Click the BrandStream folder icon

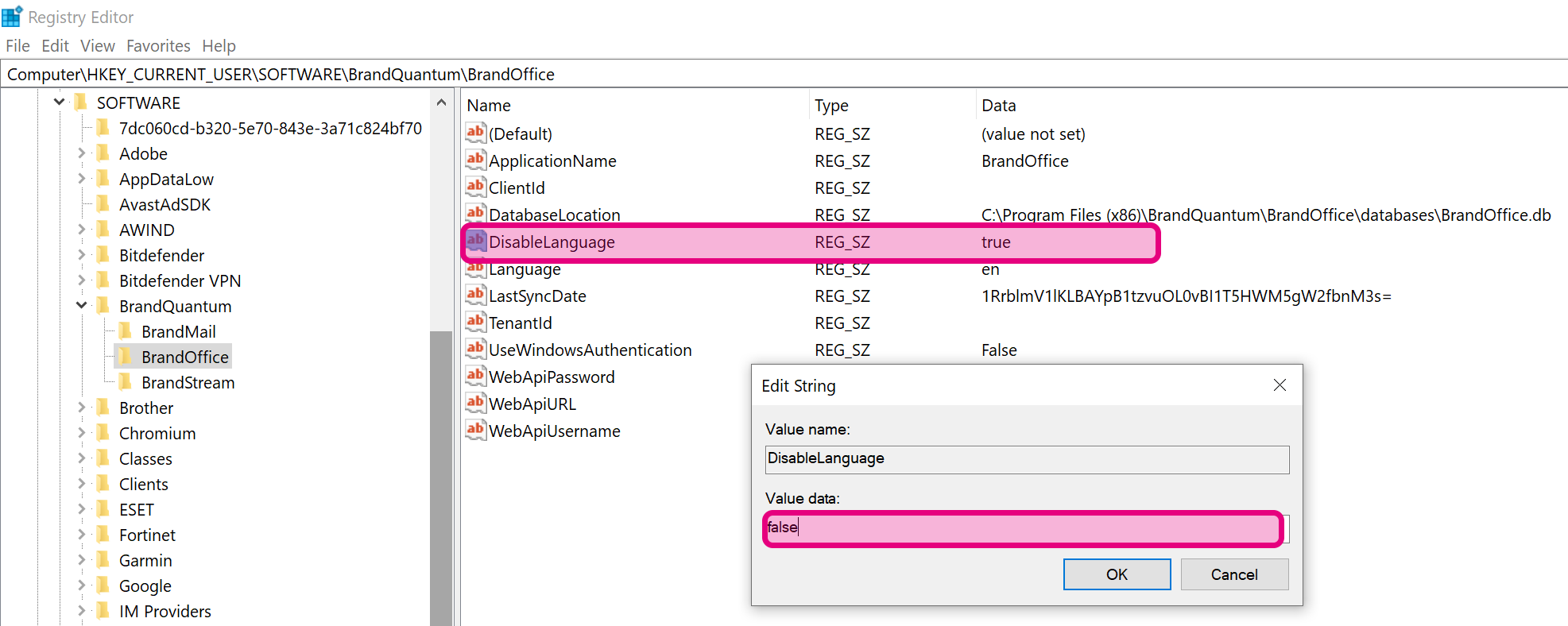[125, 382]
